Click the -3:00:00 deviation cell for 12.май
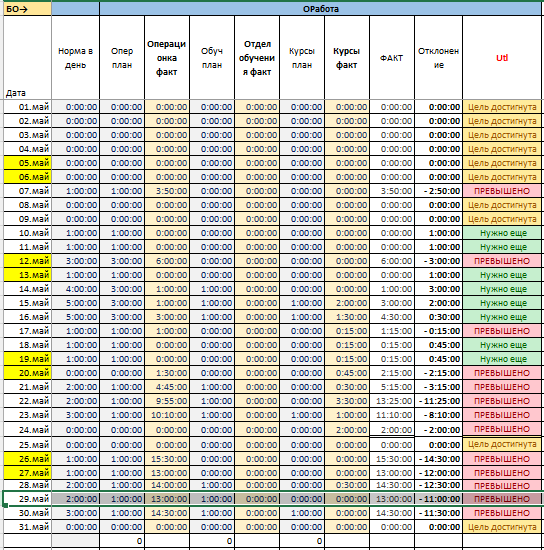Viewport: 544px width, 550px height. (x=438, y=261)
